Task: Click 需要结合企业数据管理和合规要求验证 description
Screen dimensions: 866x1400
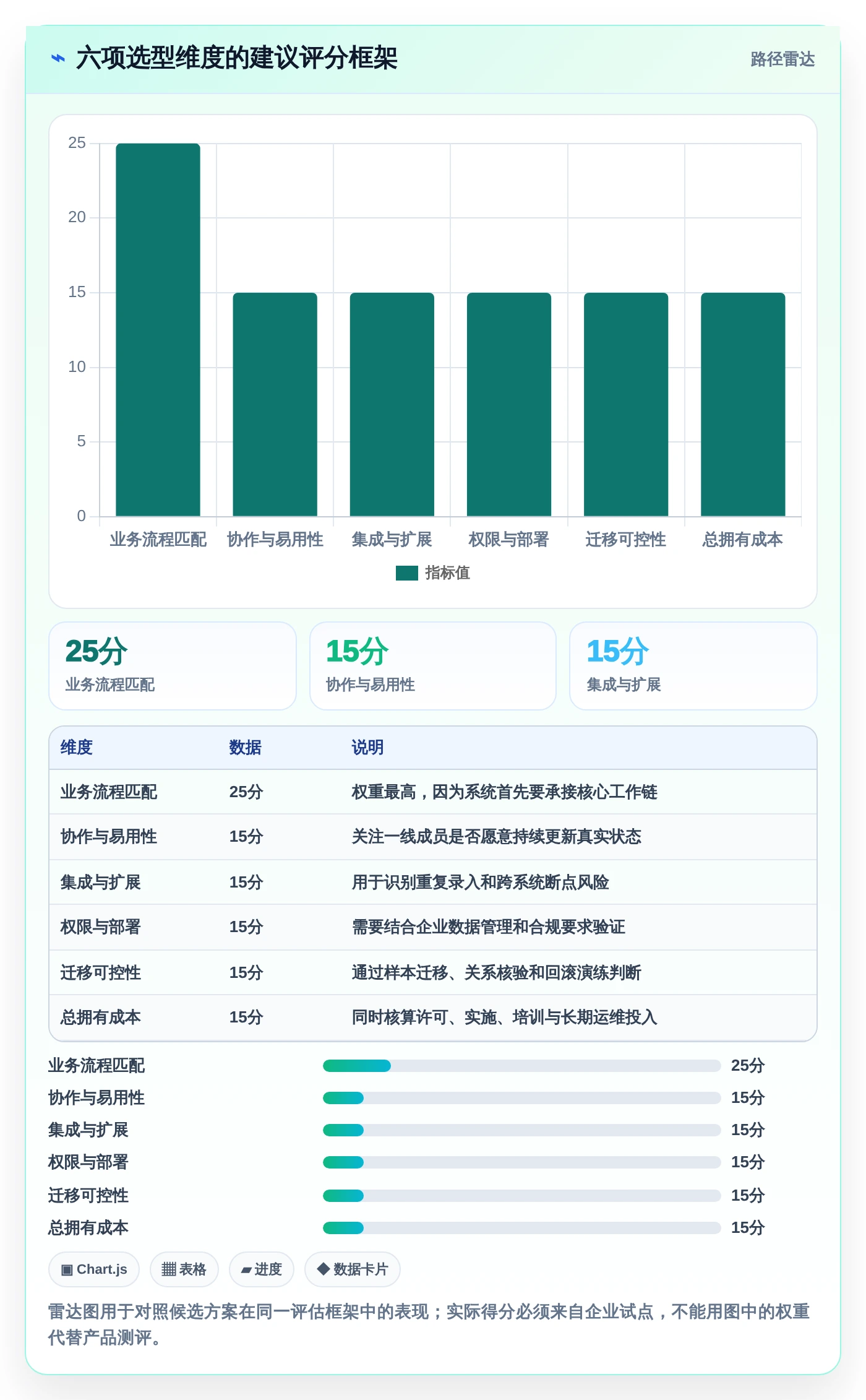Action: 488,927
